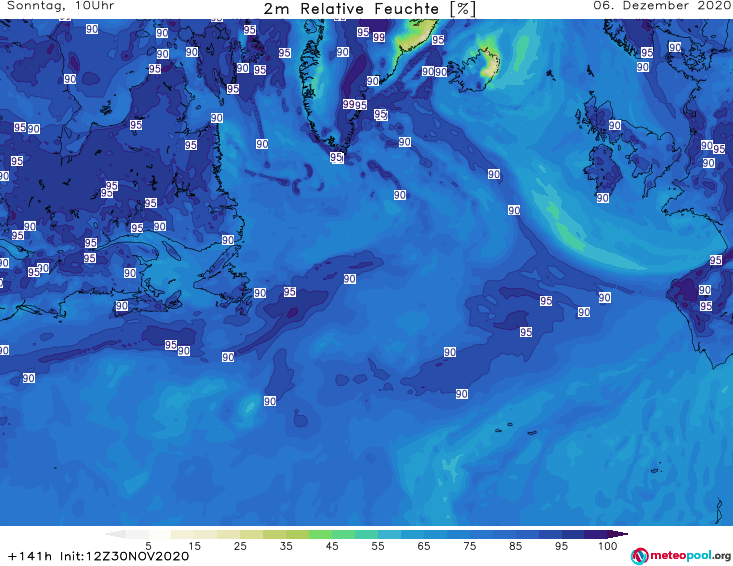Click the '06. Dezember 2020' date label
The width and height of the screenshot is (733, 566).
662,6
